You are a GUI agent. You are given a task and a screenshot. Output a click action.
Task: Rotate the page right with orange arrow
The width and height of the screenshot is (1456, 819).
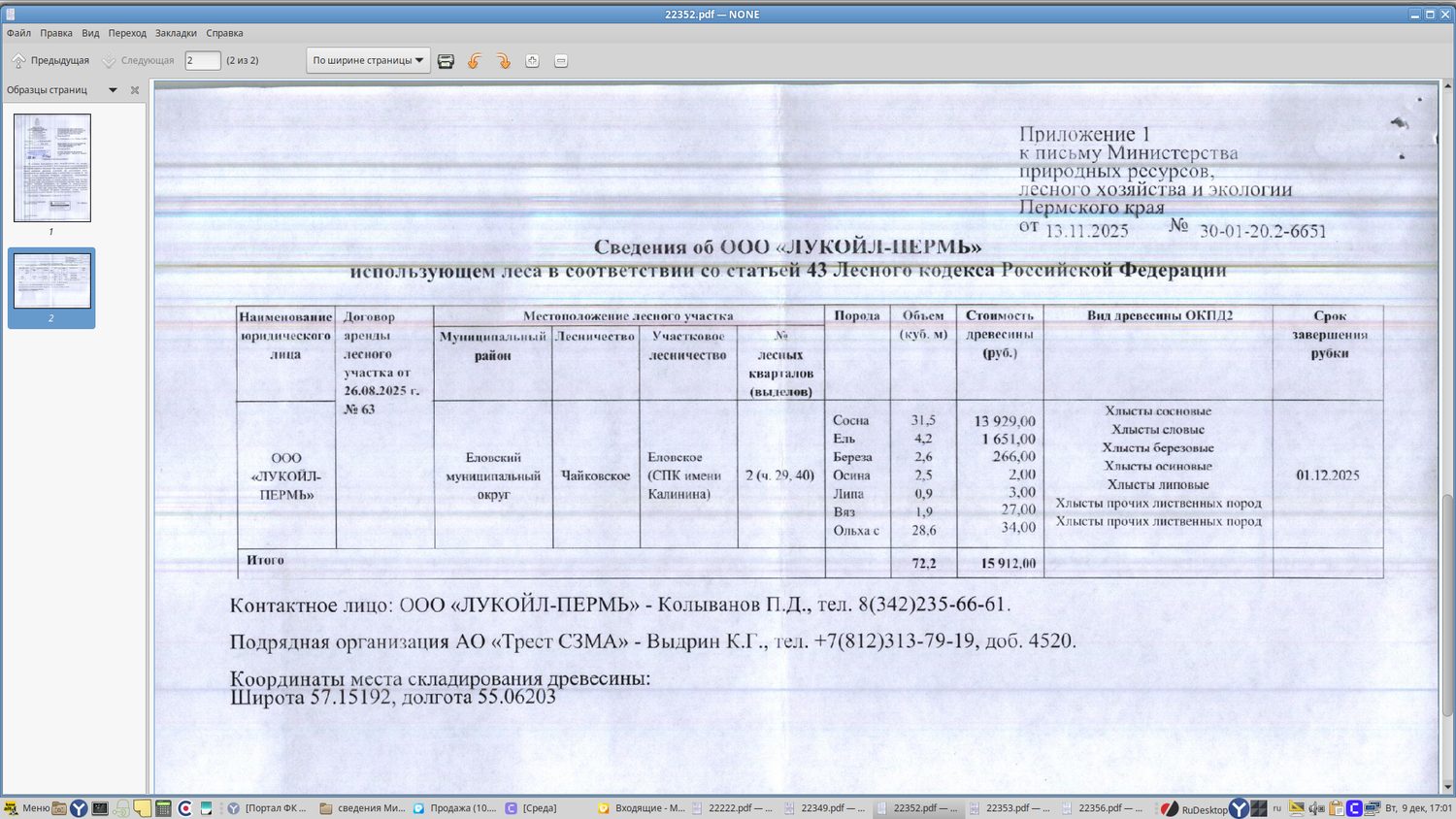(504, 60)
